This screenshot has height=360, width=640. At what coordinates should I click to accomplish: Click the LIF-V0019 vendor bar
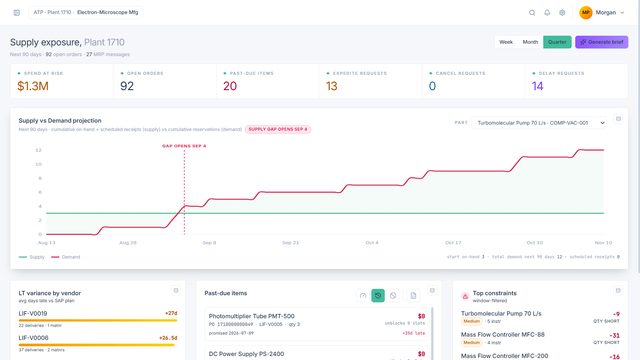[x=98, y=321]
